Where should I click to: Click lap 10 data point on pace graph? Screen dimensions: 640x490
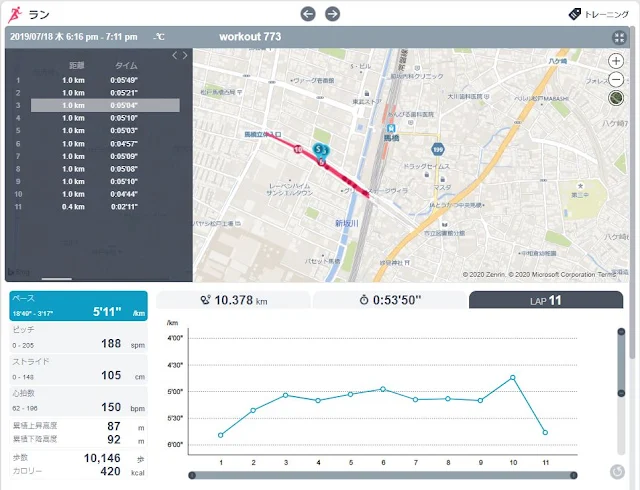click(513, 378)
